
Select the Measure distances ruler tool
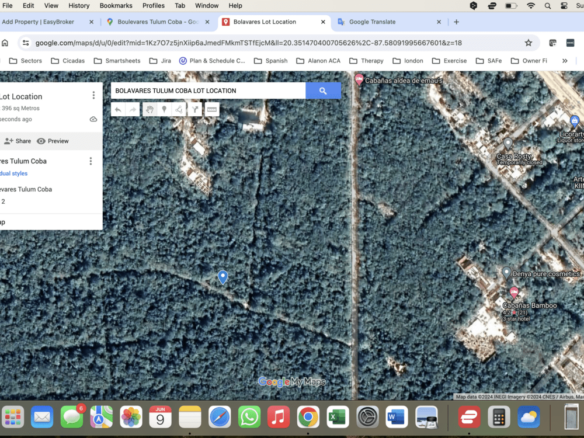click(x=212, y=109)
